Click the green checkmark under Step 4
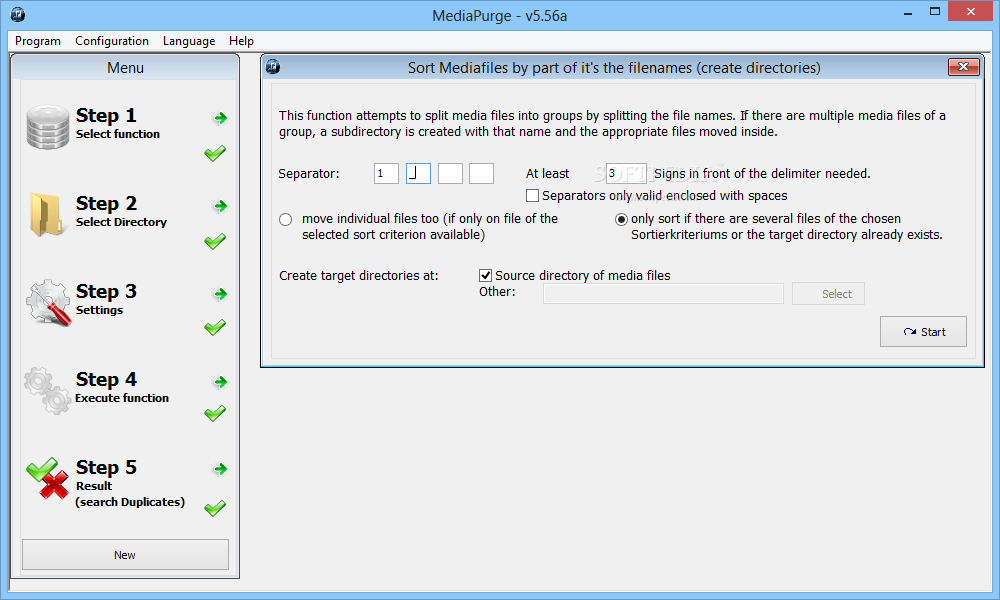This screenshot has height=600, width=1000. pos(215,414)
